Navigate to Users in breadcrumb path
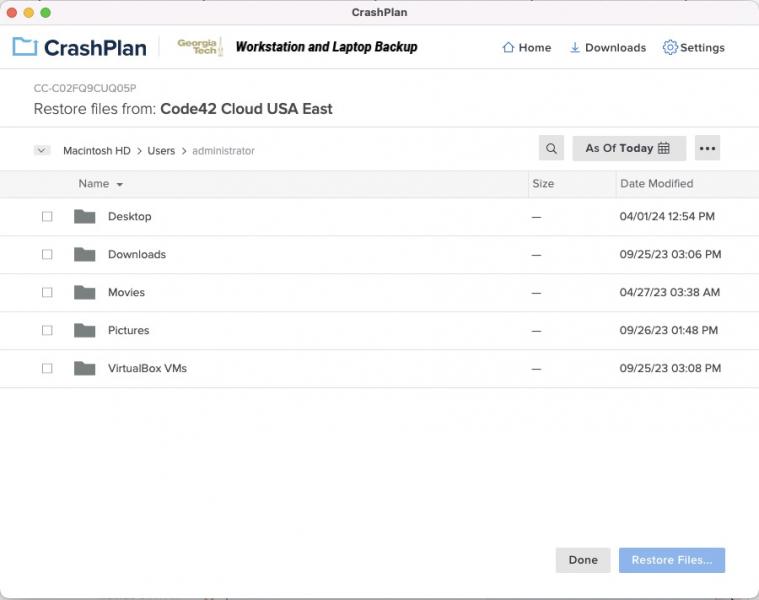The image size is (759, 600). click(161, 151)
